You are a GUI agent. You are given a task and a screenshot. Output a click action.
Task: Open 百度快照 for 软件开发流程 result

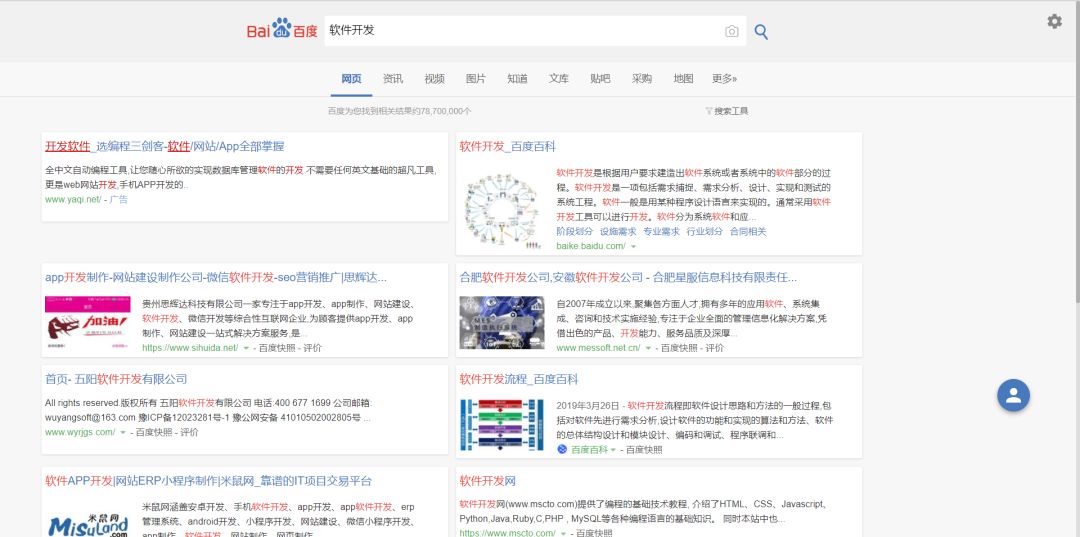tap(644, 450)
